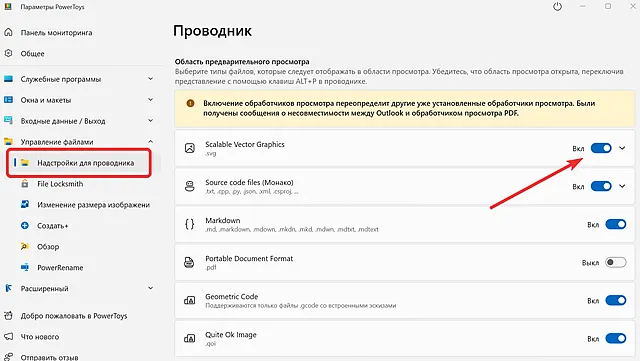Click the Обзор peek icon
Screen dimensions: 640x361
coord(25,246)
